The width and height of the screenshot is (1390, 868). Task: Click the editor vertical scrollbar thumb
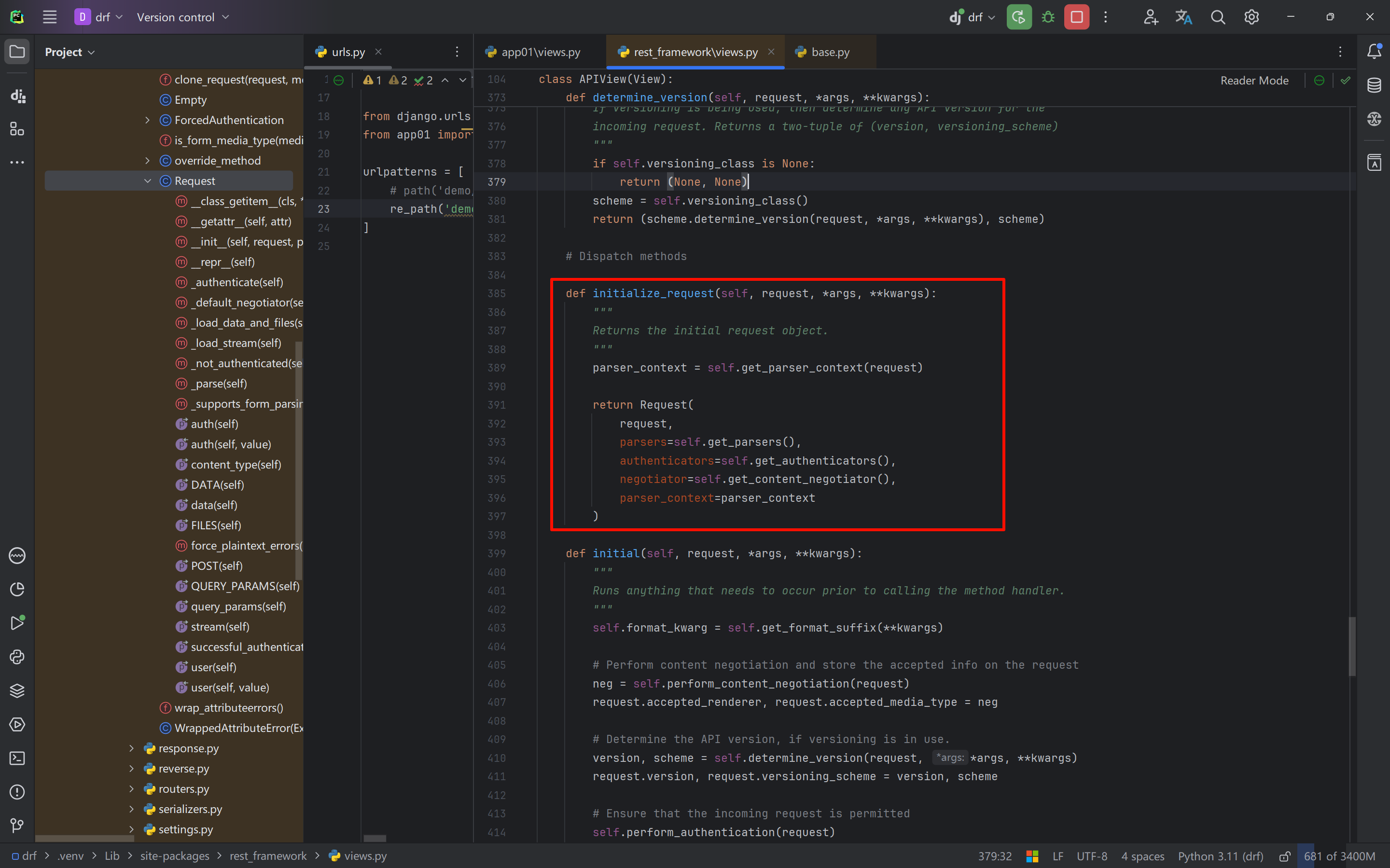(1352, 646)
